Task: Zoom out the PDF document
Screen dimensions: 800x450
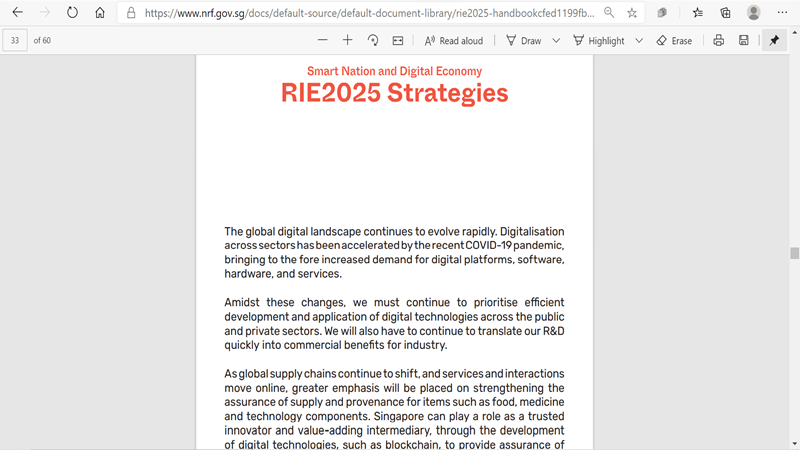Action: (x=322, y=40)
